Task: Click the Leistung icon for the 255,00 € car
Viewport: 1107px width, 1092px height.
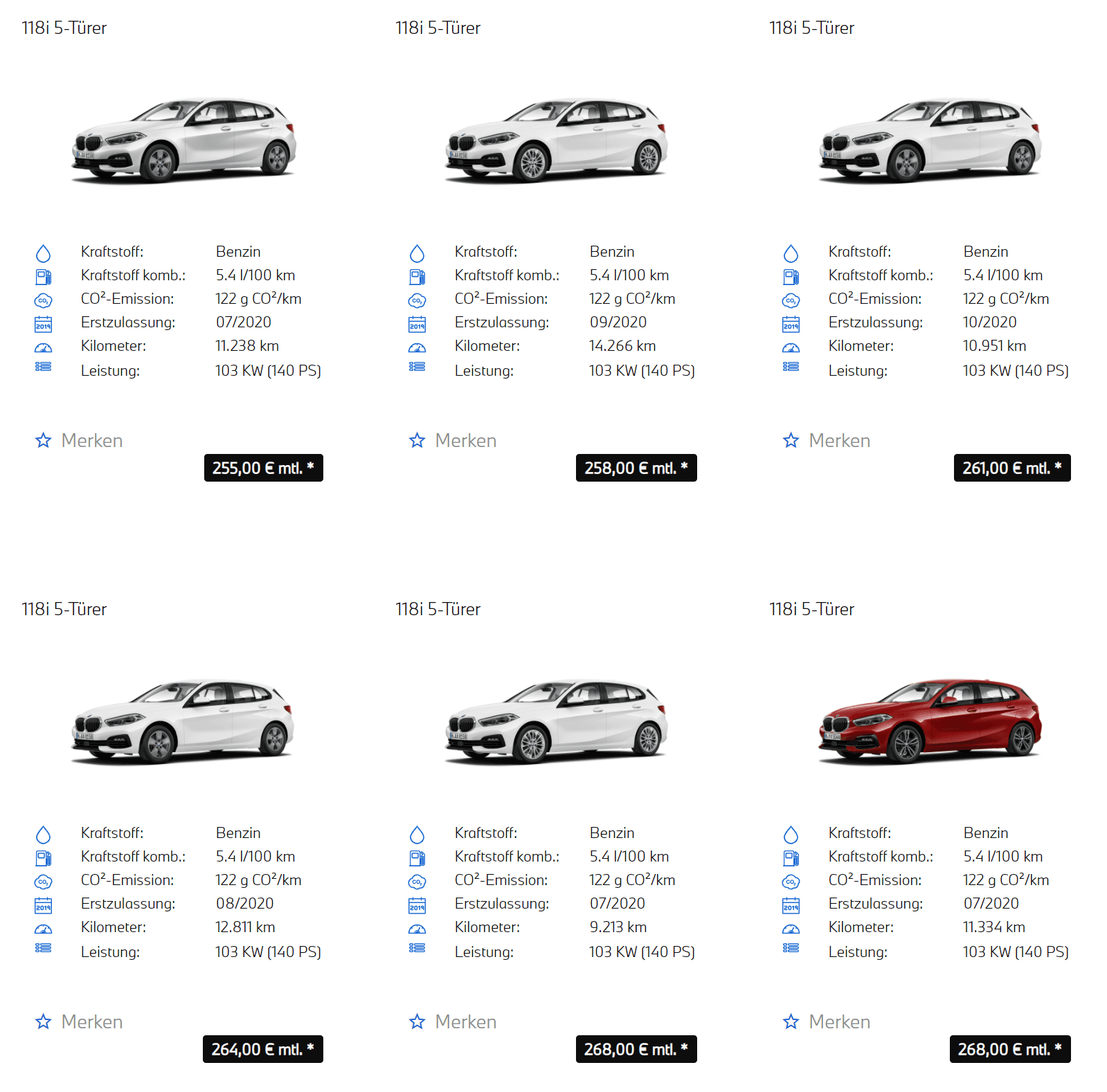Action: [x=43, y=367]
